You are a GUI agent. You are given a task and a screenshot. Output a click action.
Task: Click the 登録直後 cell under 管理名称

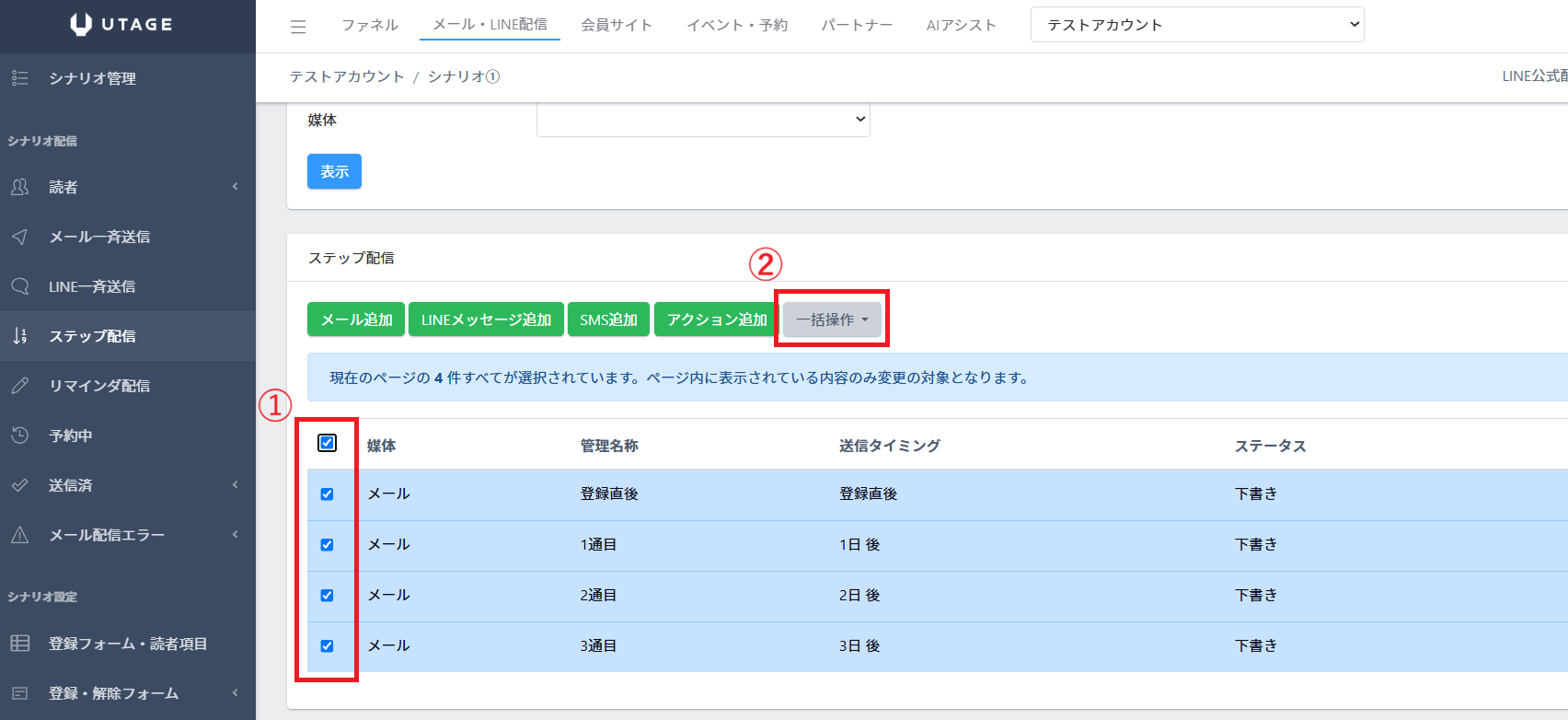tap(609, 494)
